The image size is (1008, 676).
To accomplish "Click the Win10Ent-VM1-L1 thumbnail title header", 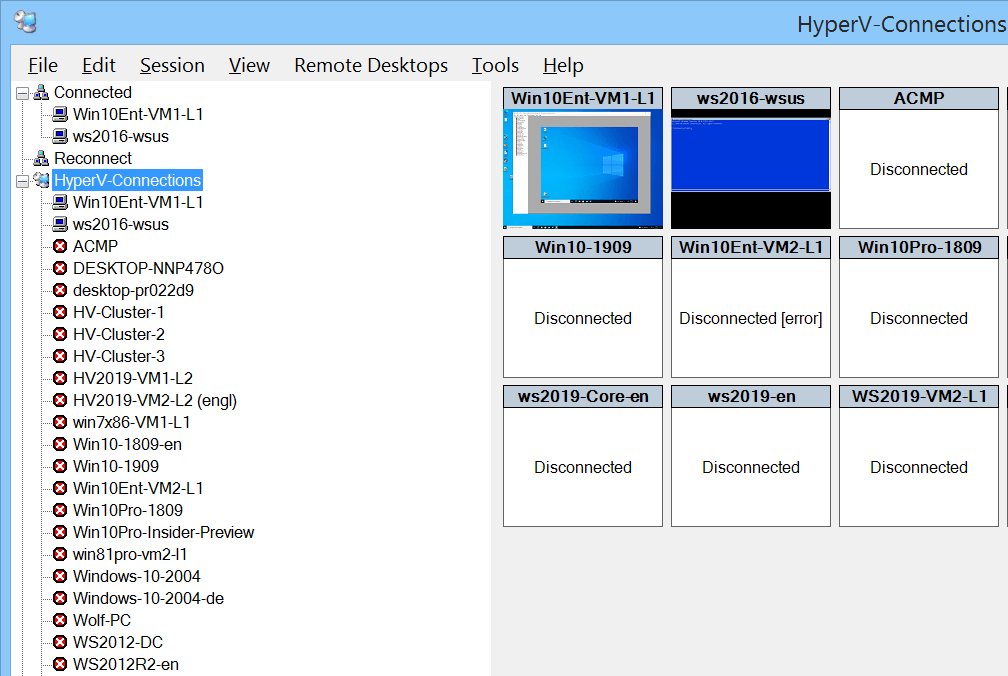I will click(583, 98).
